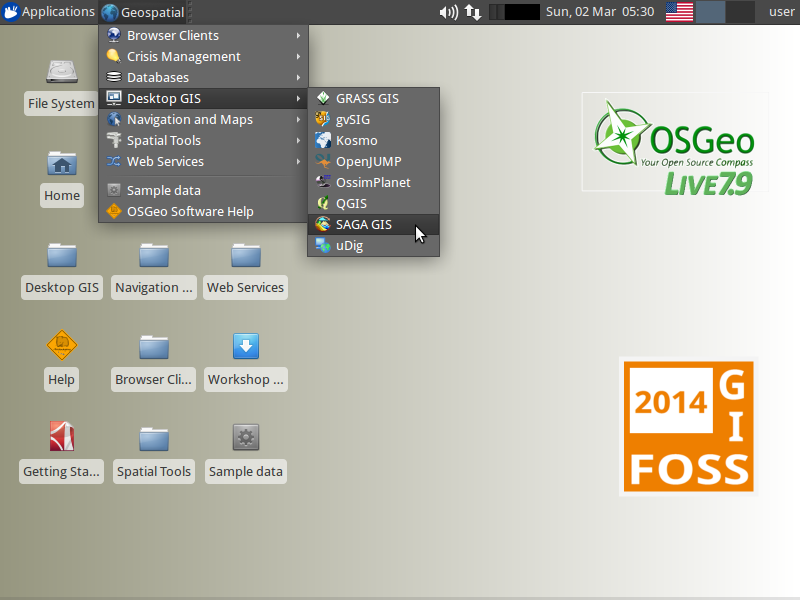Launch GRASS GIS from the submenu

(373, 98)
